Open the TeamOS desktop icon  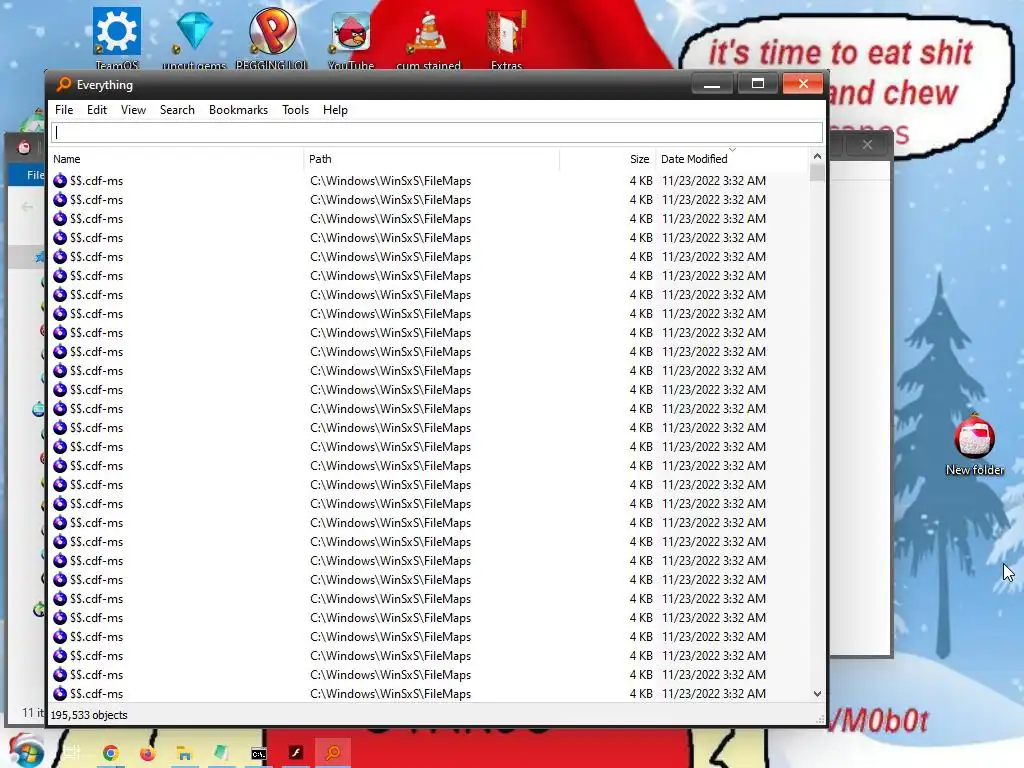pos(117,38)
